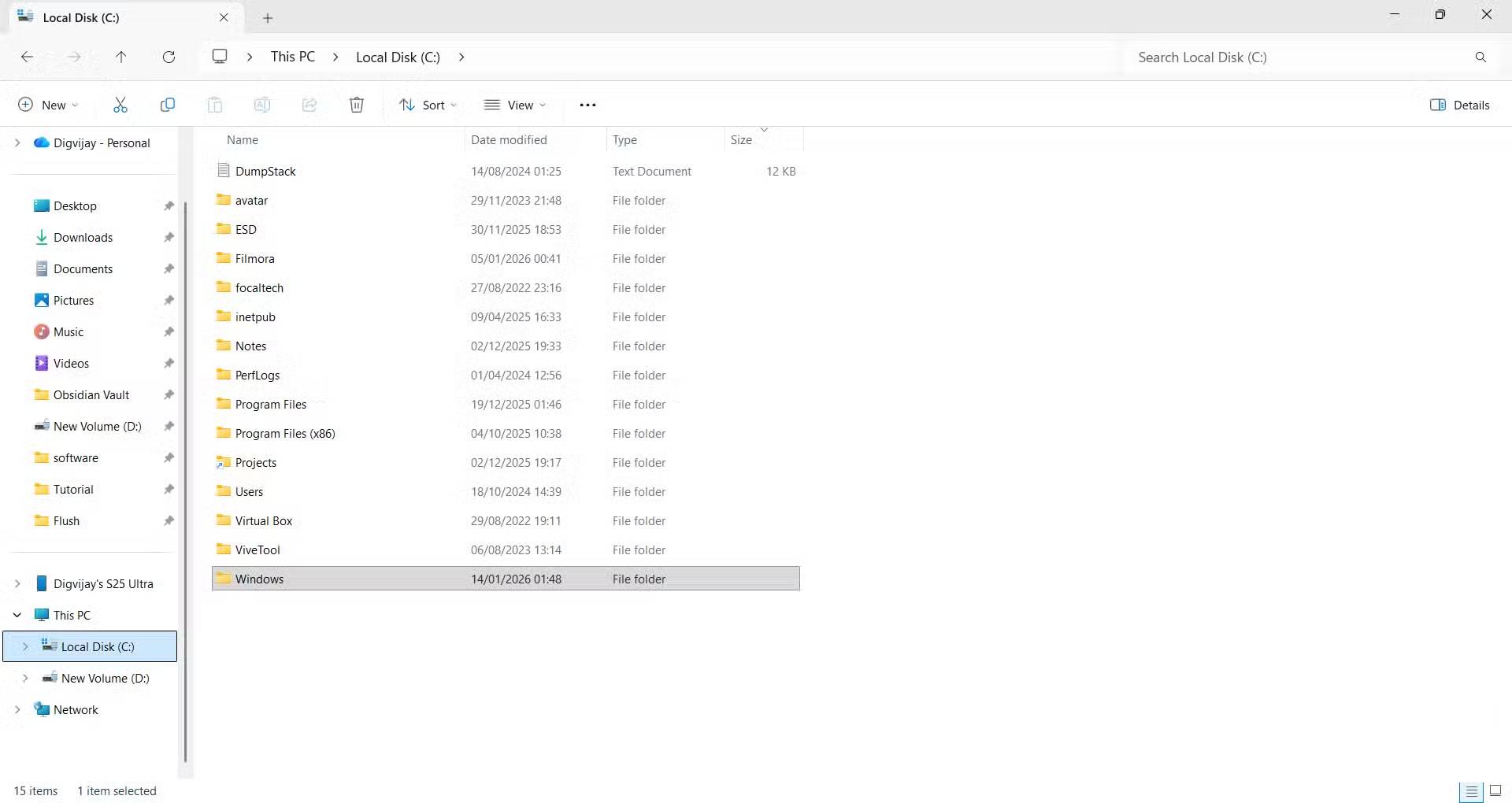
Task: Open the Sort dropdown menu
Action: (428, 105)
